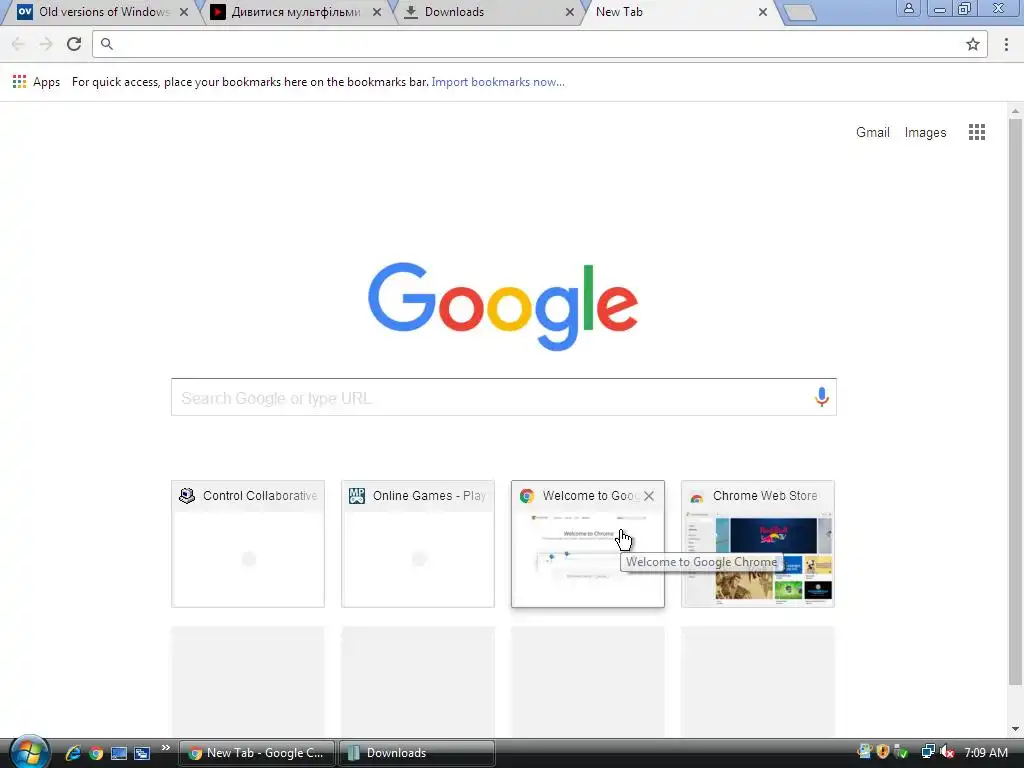Screen dimensions: 1024x768
Task: Click the scrollbar down arrow
Action: click(1016, 729)
